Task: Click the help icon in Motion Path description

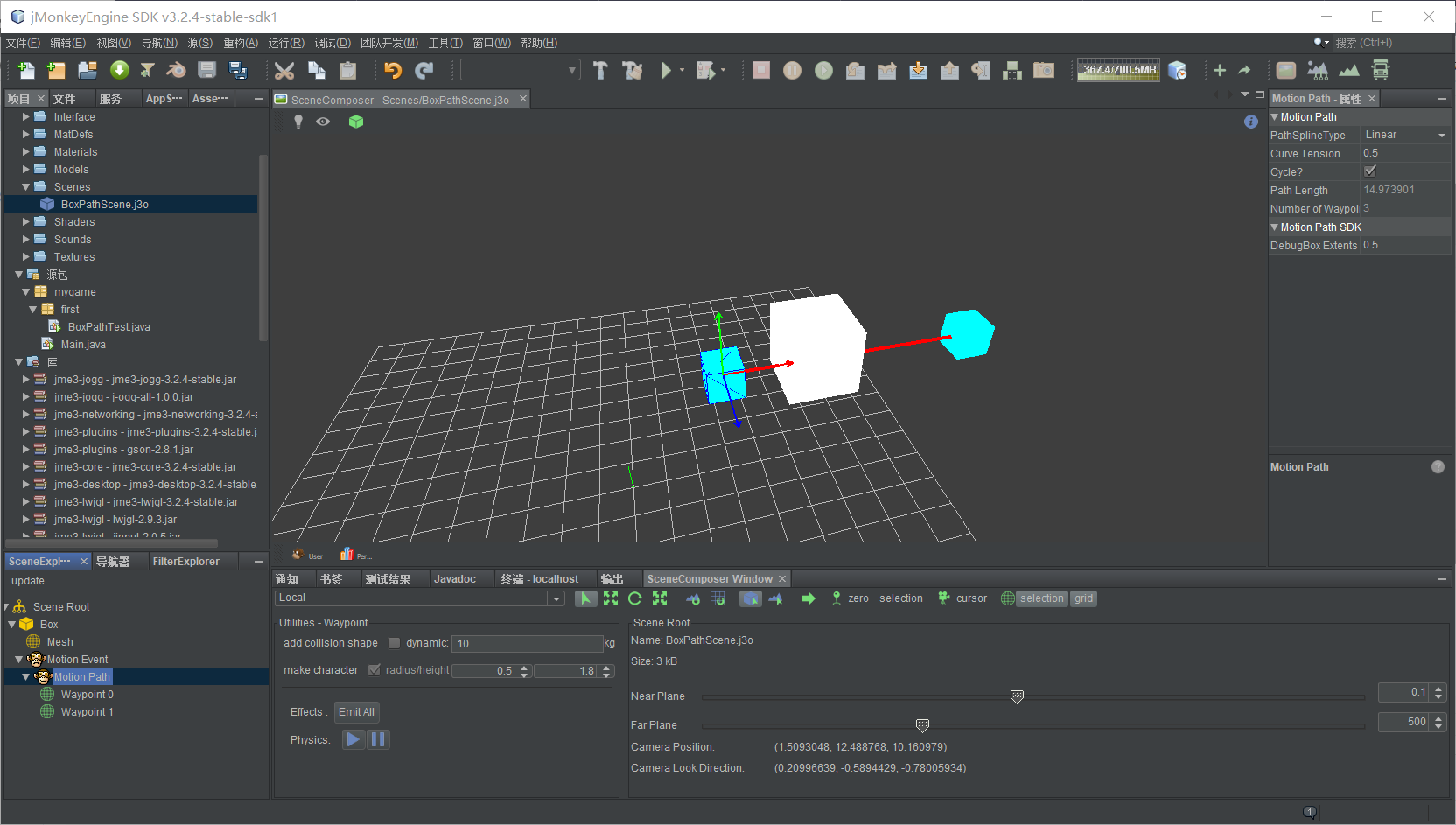Action: 1438,467
